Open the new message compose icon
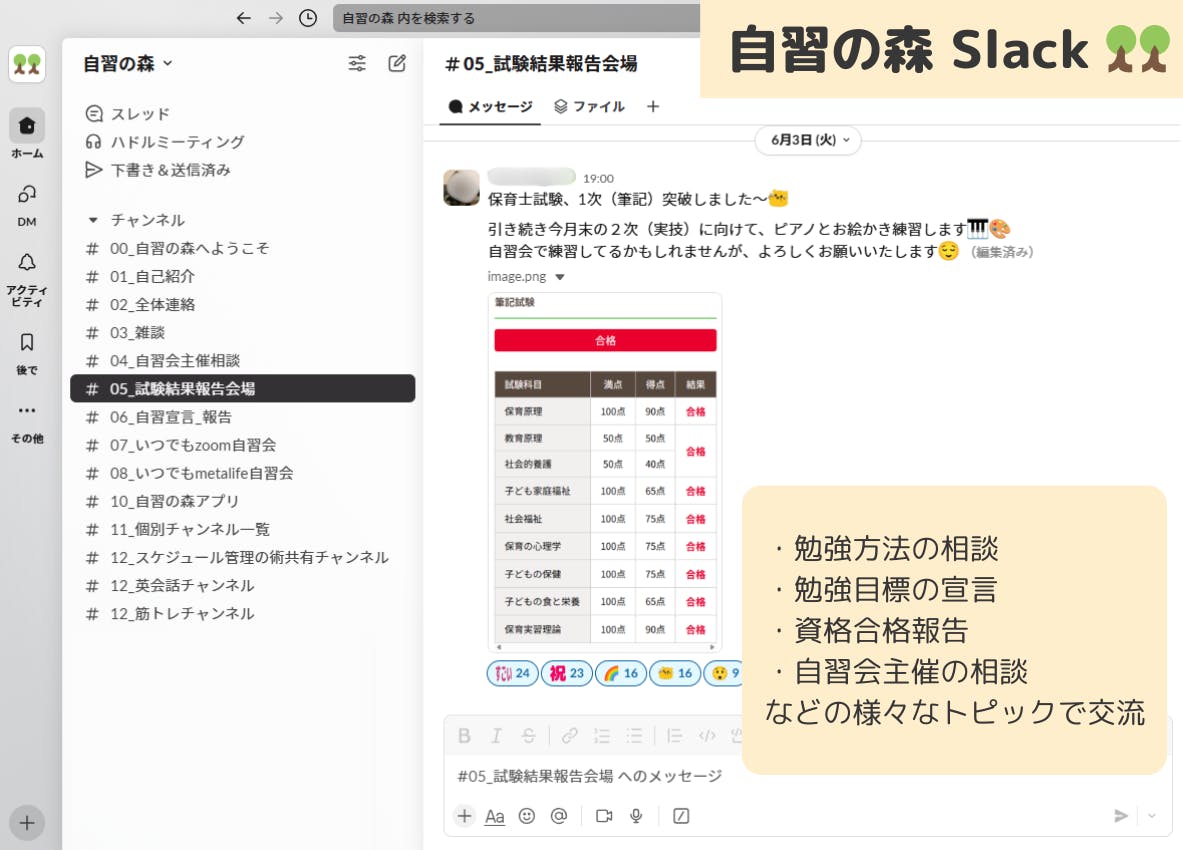This screenshot has width=1183, height=850. [397, 64]
